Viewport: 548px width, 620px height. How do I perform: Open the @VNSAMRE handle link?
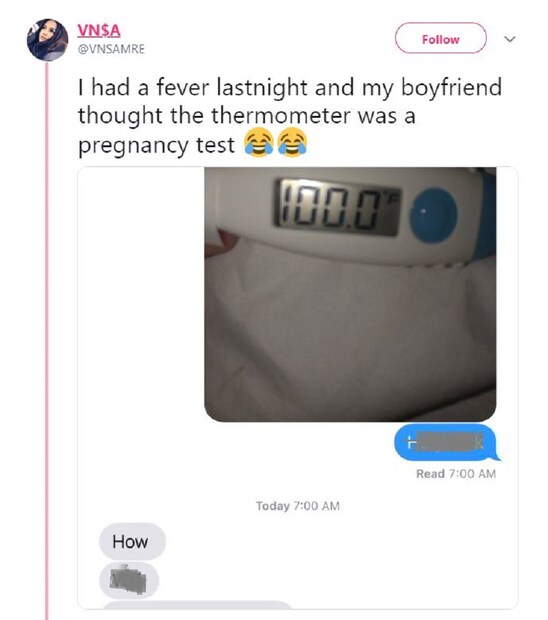(x=111, y=49)
